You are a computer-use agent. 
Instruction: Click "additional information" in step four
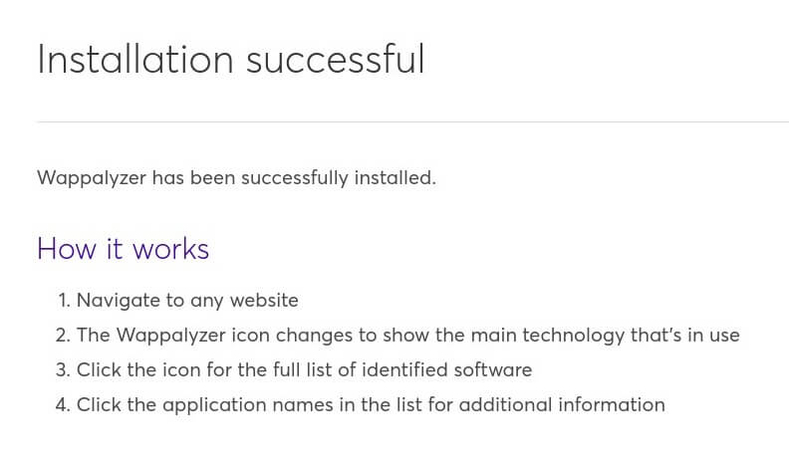pyautogui.click(x=562, y=405)
